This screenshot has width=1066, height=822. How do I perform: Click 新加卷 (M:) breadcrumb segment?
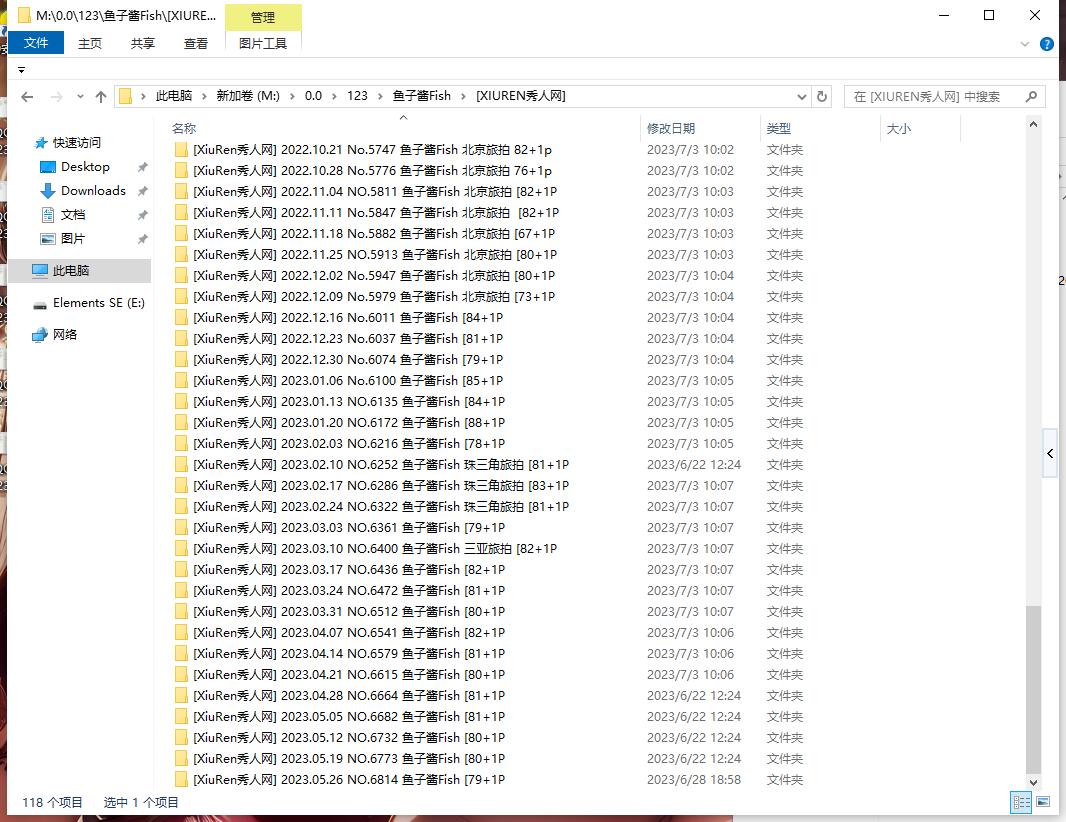tap(248, 96)
